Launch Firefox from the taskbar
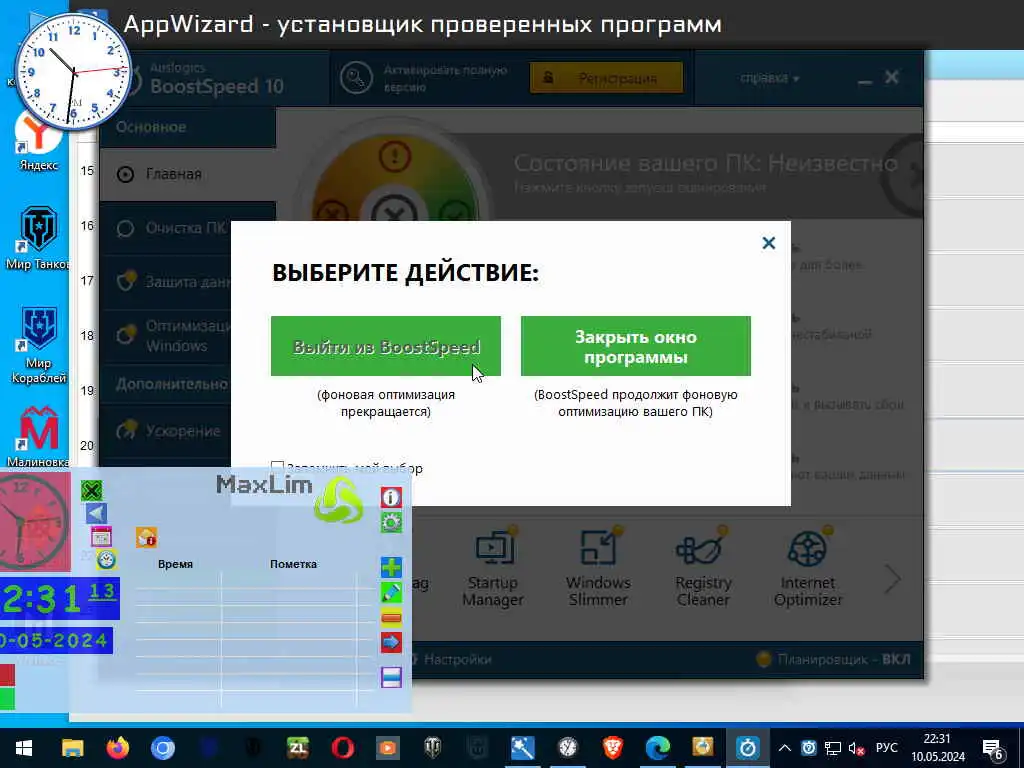The image size is (1024, 768). coord(118,748)
